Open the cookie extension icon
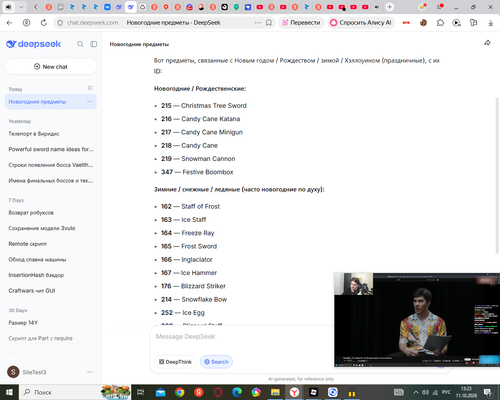The height and width of the screenshot is (400, 500). pos(423,23)
